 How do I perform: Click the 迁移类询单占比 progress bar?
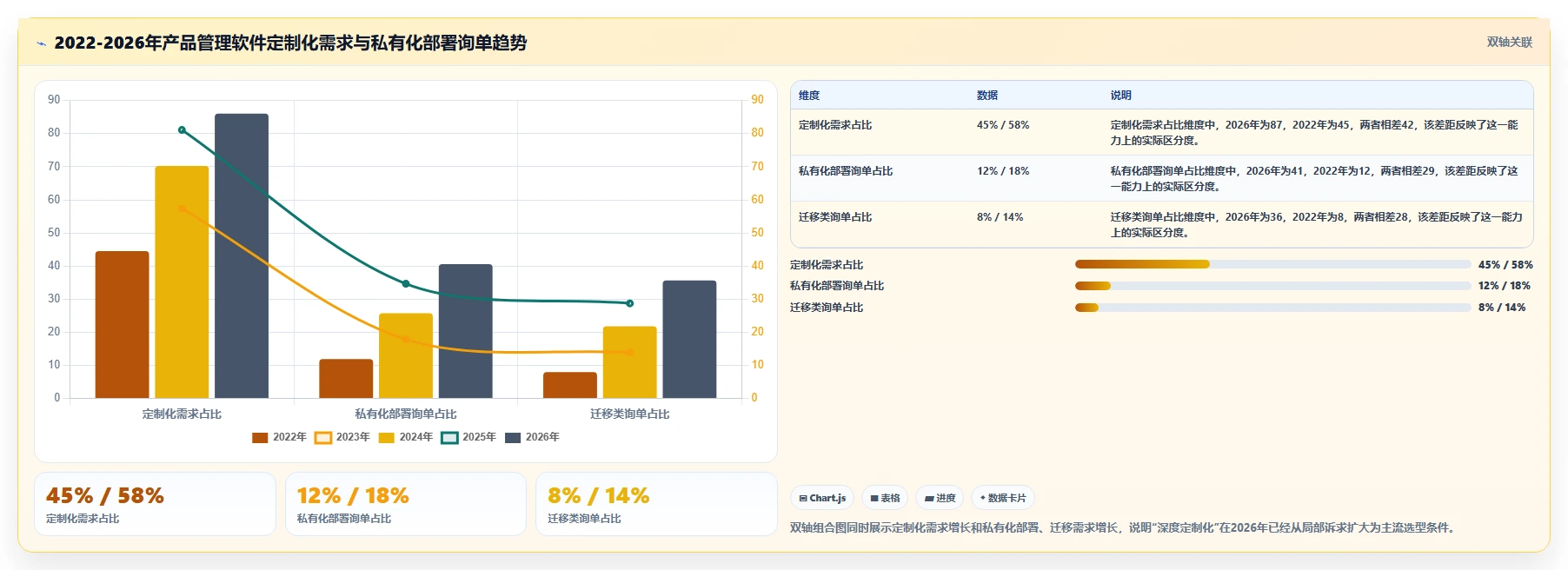pos(1272,308)
